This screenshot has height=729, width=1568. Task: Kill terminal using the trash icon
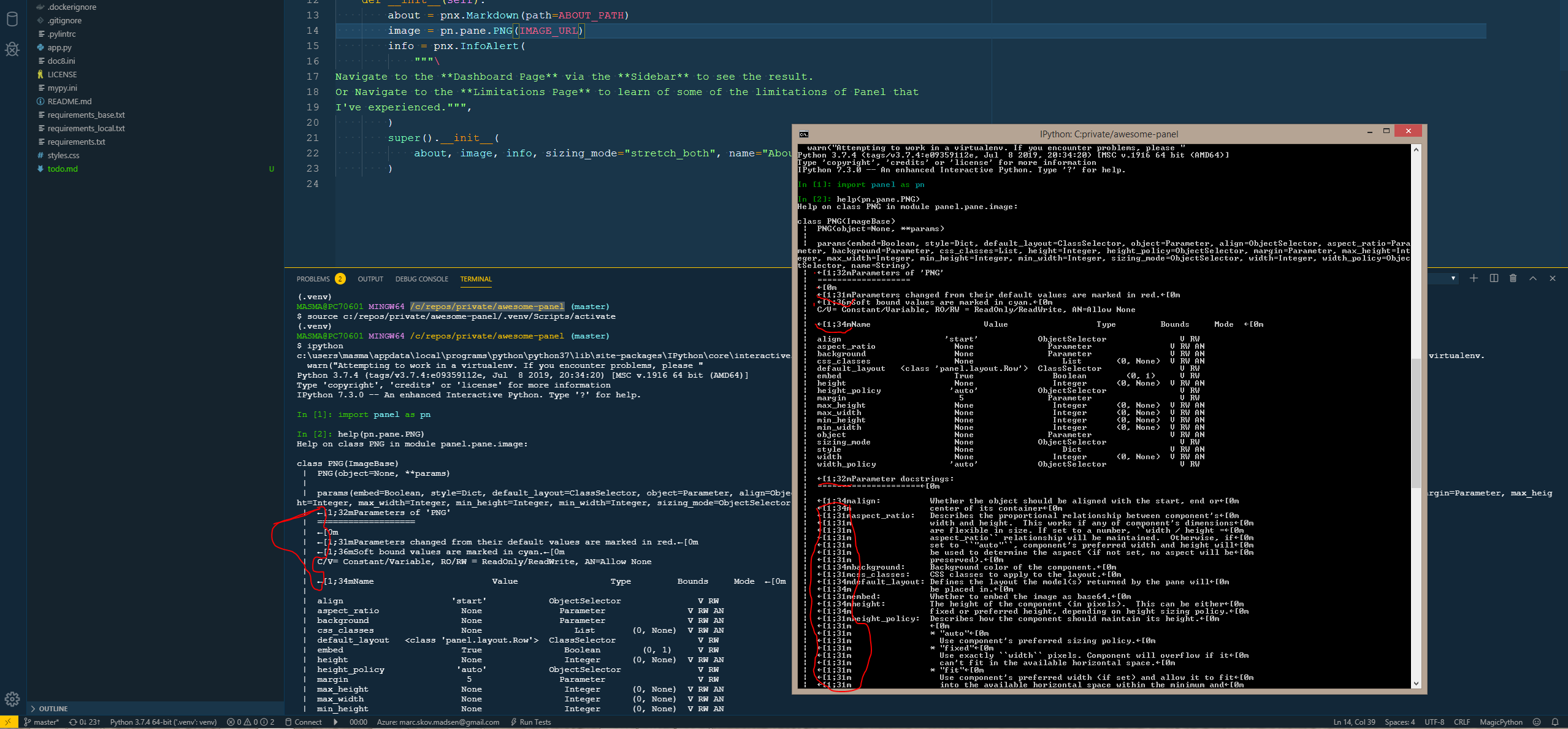pos(1513,278)
